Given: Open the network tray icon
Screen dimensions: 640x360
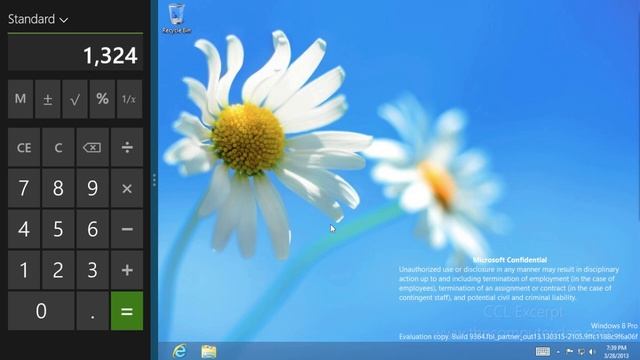Looking at the screenshot, I should coord(581,352).
